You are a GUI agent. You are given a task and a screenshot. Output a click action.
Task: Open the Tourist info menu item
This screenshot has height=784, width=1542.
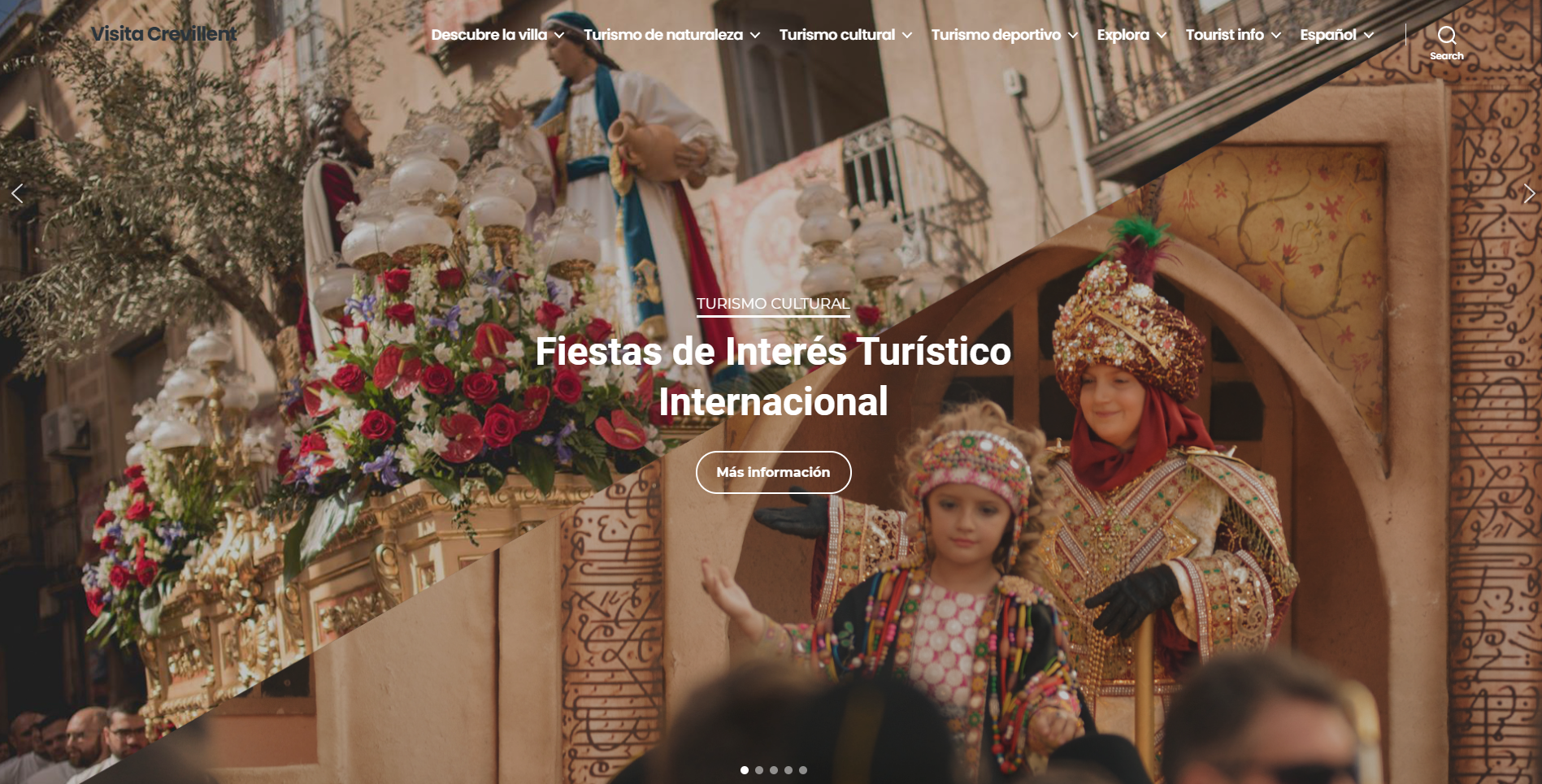[1224, 35]
